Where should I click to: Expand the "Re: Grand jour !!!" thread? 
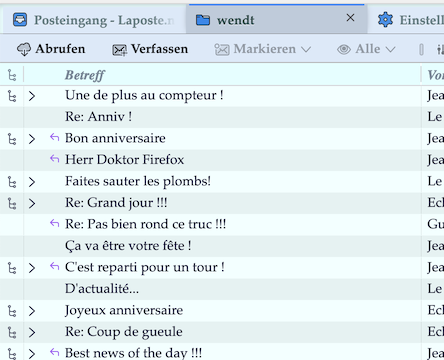coord(32,203)
